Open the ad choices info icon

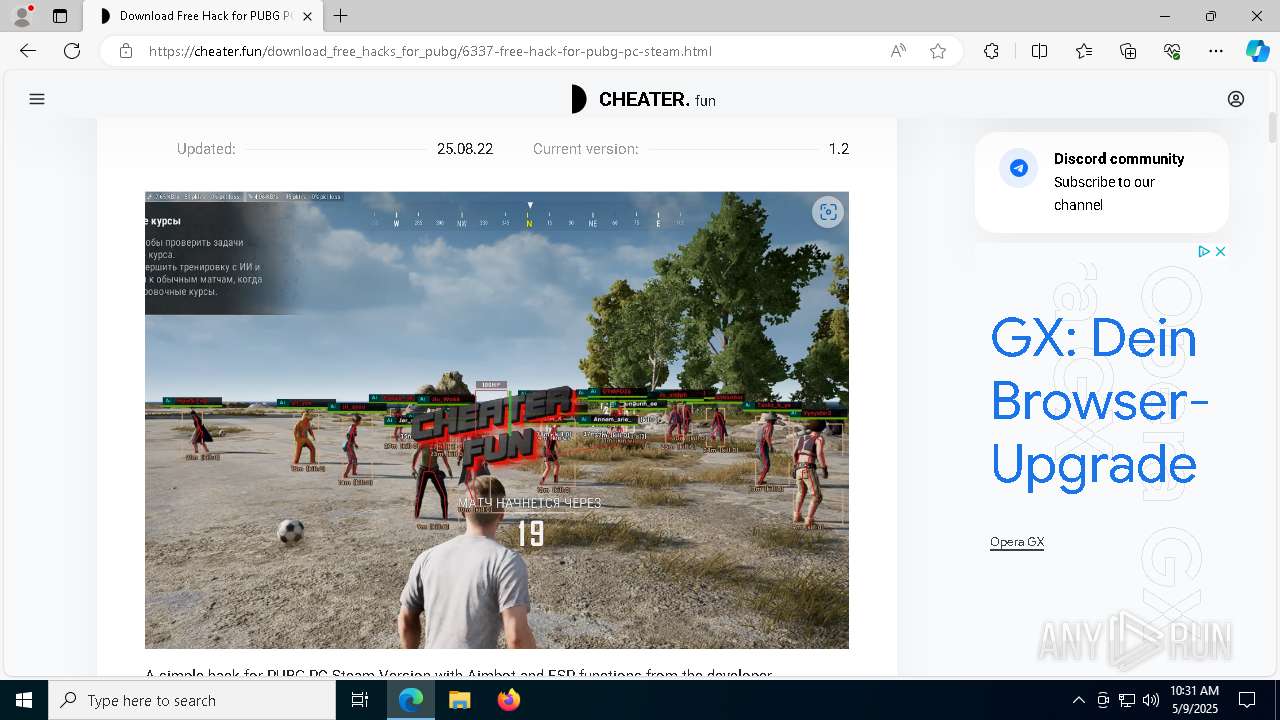[x=1204, y=251]
